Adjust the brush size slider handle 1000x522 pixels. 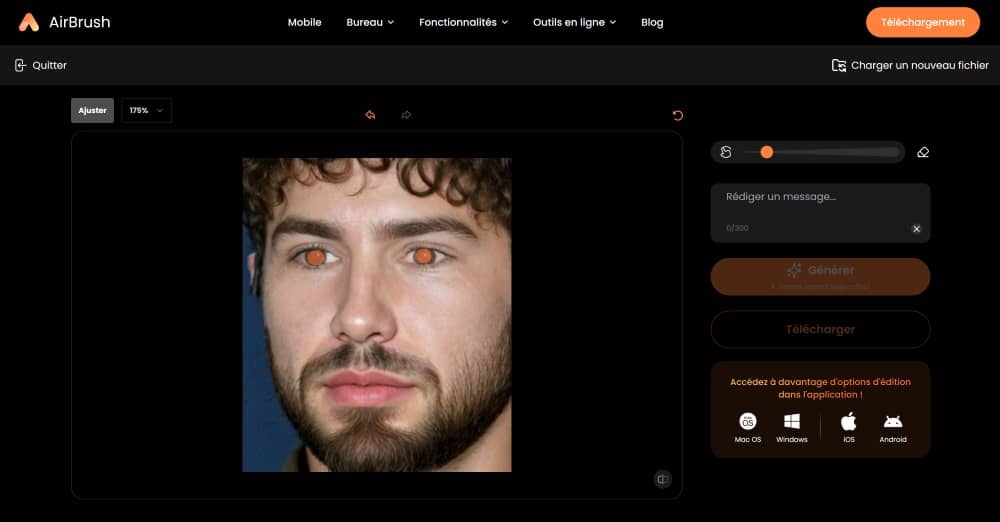766,152
